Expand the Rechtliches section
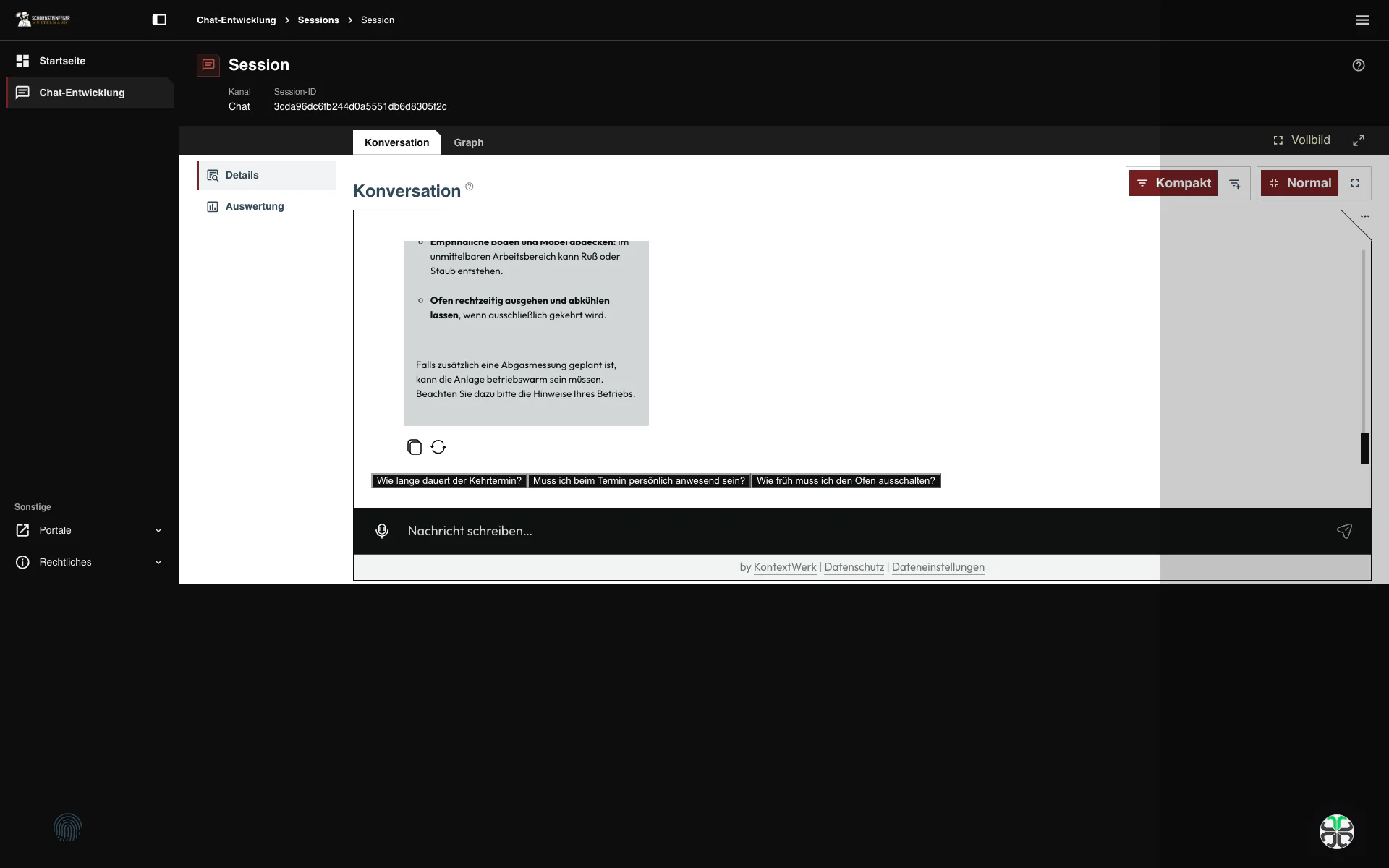The width and height of the screenshot is (1389, 868). point(90,562)
